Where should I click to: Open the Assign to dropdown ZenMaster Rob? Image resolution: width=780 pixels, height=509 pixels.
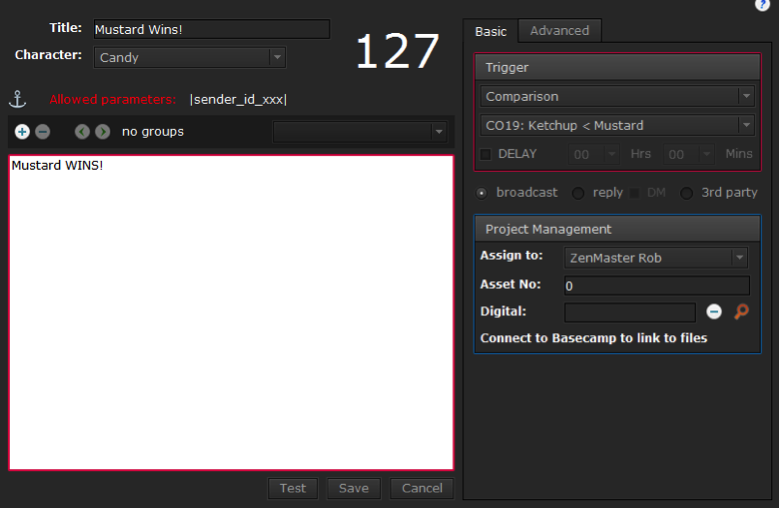tap(656, 258)
